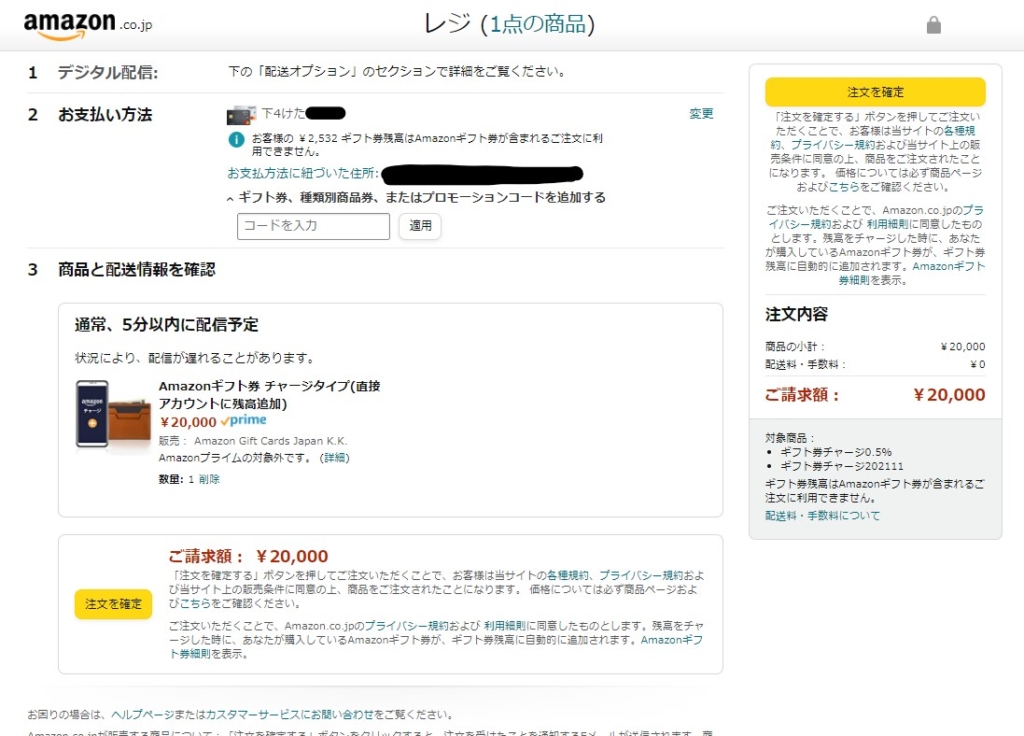Open カスタマーサービスにお問い合わせ link
1024x736 pixels.
(289, 714)
